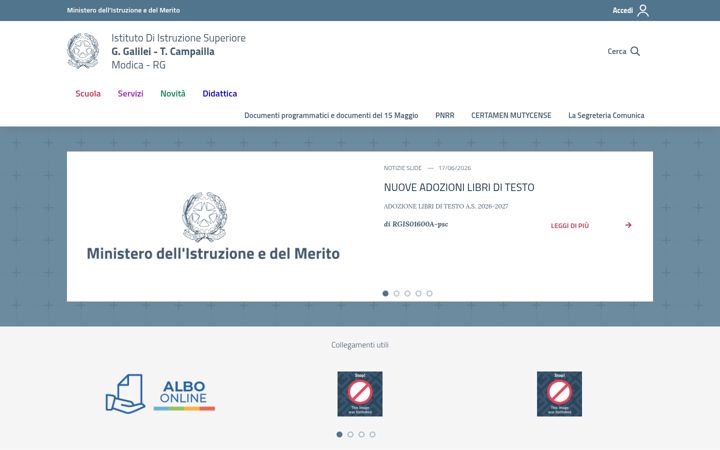Click the Ministero emblem slide image
Viewport: 720px width, 450px height.
(x=213, y=226)
